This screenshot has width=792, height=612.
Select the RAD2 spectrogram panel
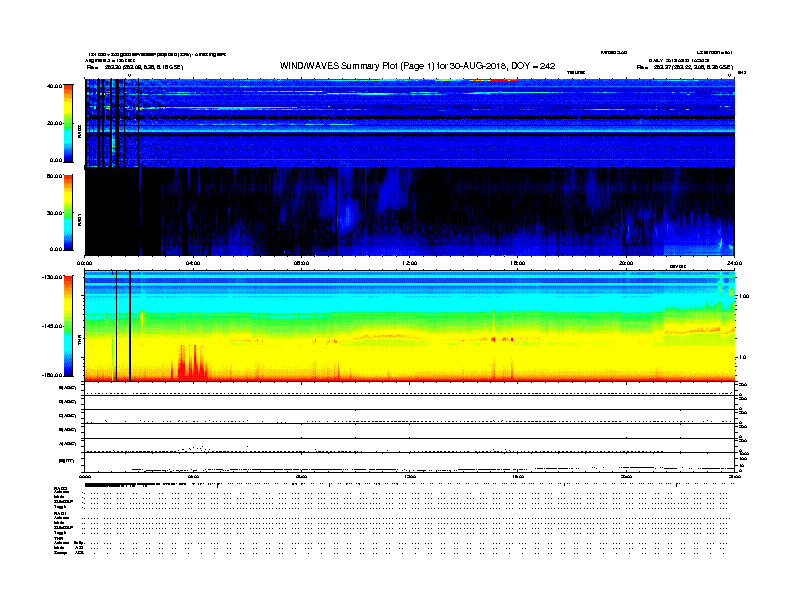[409, 123]
